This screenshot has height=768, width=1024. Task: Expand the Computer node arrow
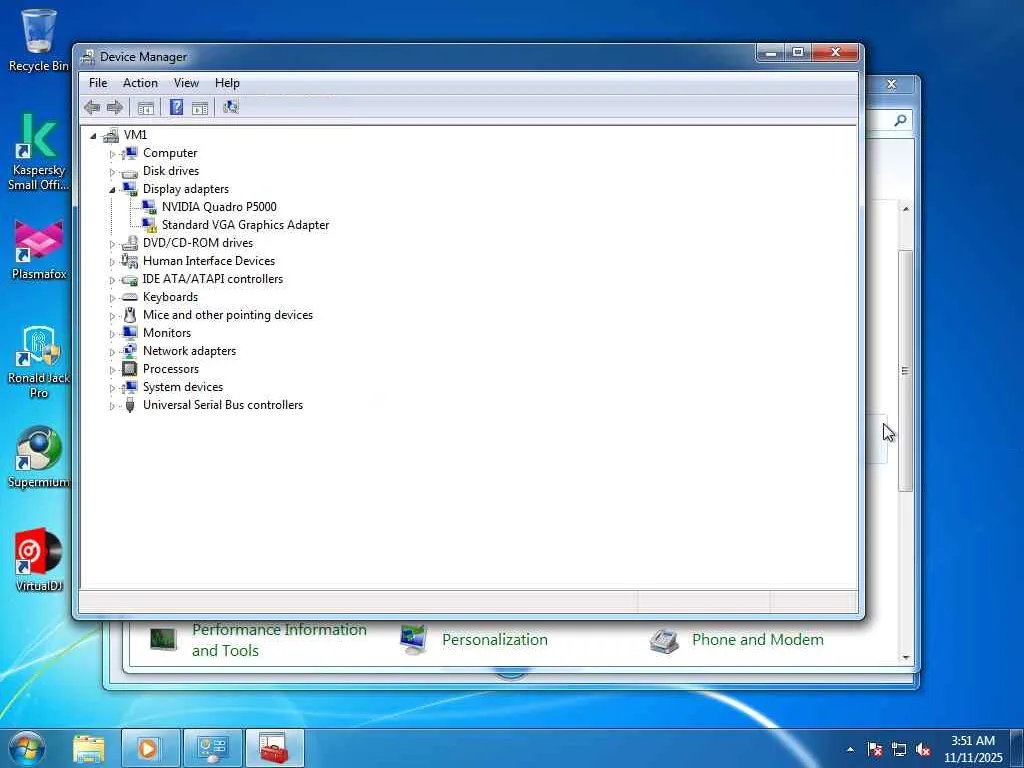click(x=112, y=154)
